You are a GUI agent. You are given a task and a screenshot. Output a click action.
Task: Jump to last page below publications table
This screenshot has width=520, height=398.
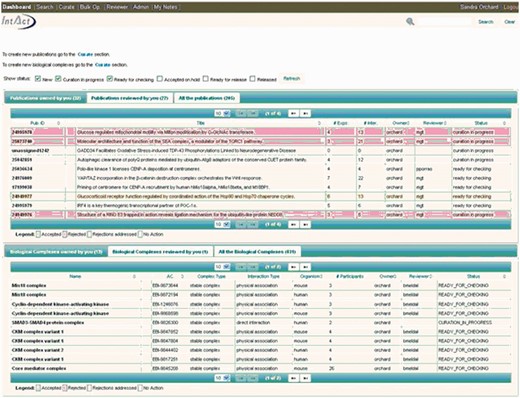[305, 225]
